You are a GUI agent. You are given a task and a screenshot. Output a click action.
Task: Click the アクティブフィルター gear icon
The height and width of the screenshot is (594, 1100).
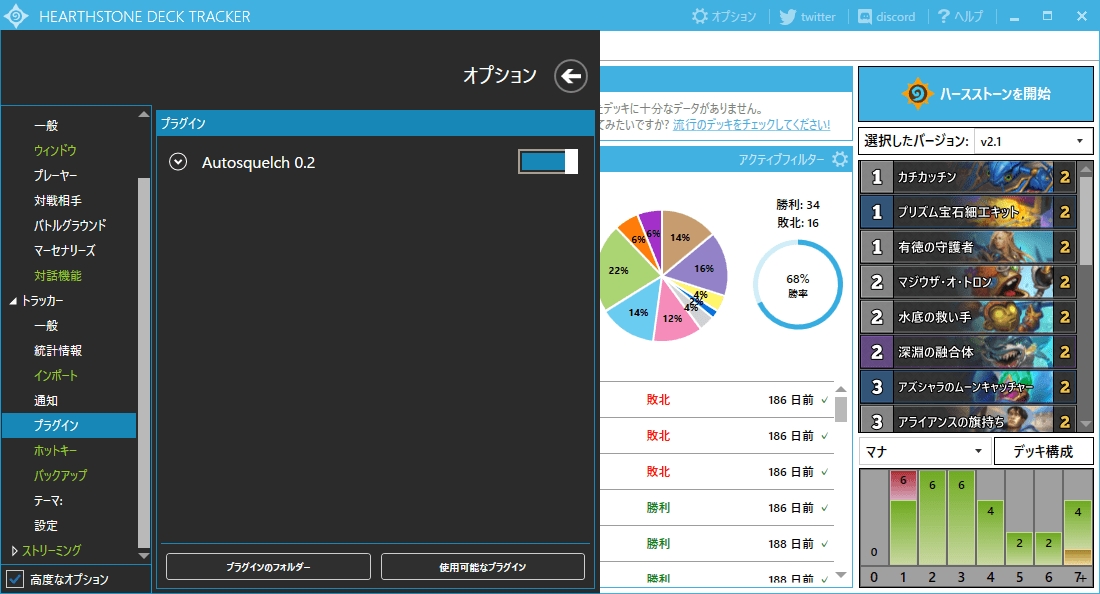840,159
